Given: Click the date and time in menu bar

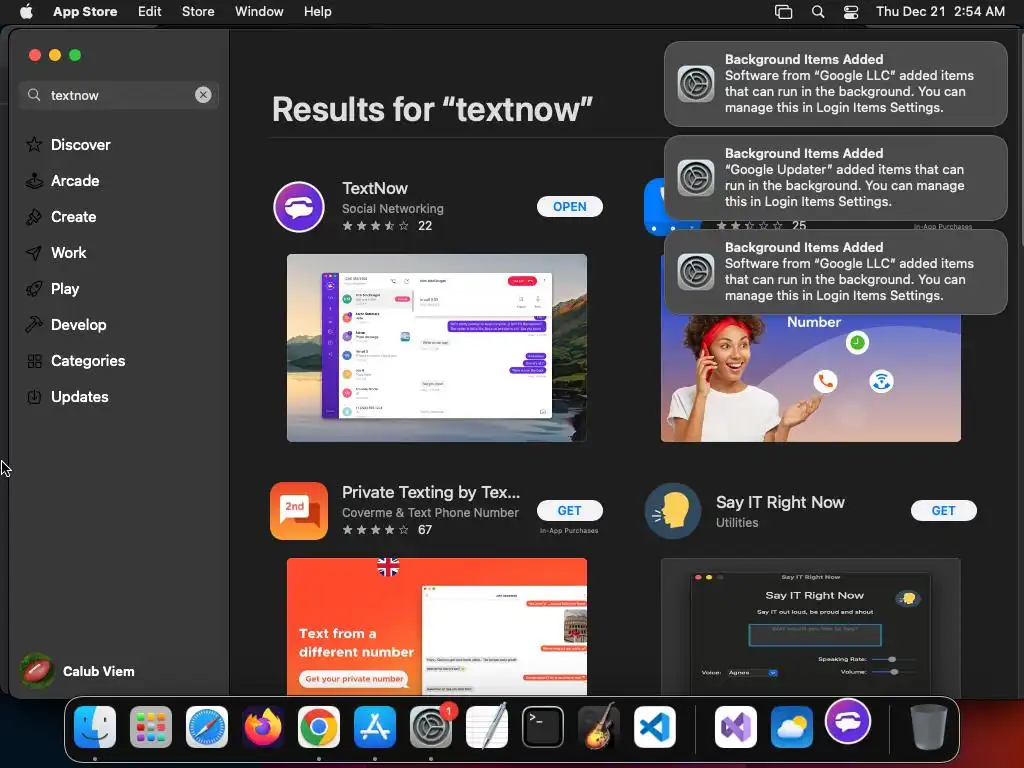Looking at the screenshot, I should pos(940,11).
